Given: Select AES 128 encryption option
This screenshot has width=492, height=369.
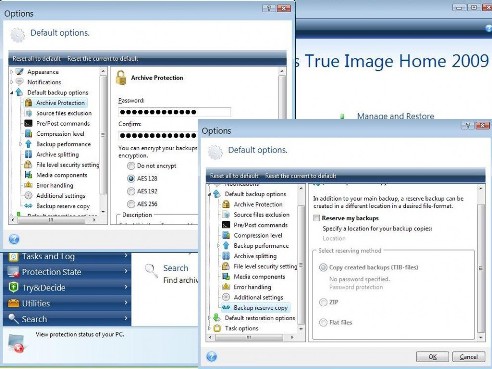Looking at the screenshot, I should click(131, 178).
